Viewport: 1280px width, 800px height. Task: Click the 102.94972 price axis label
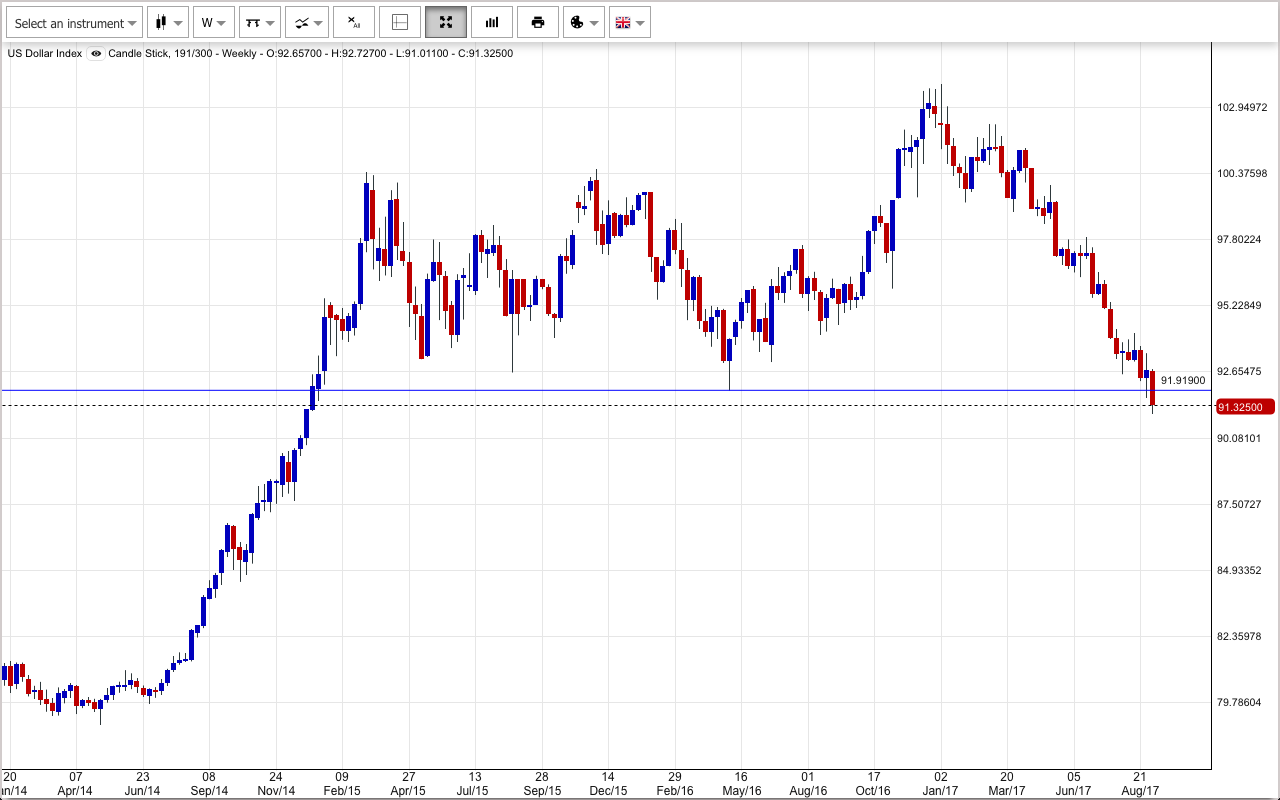[x=1244, y=108]
